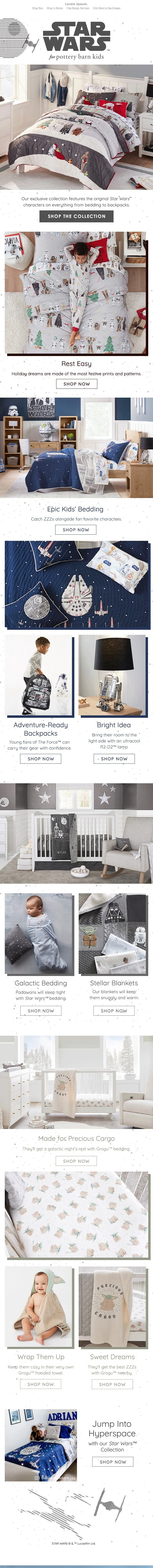Viewport: 153px width, 1568px height.
Task: Click Shop The Collection dark button
Action: [77, 216]
